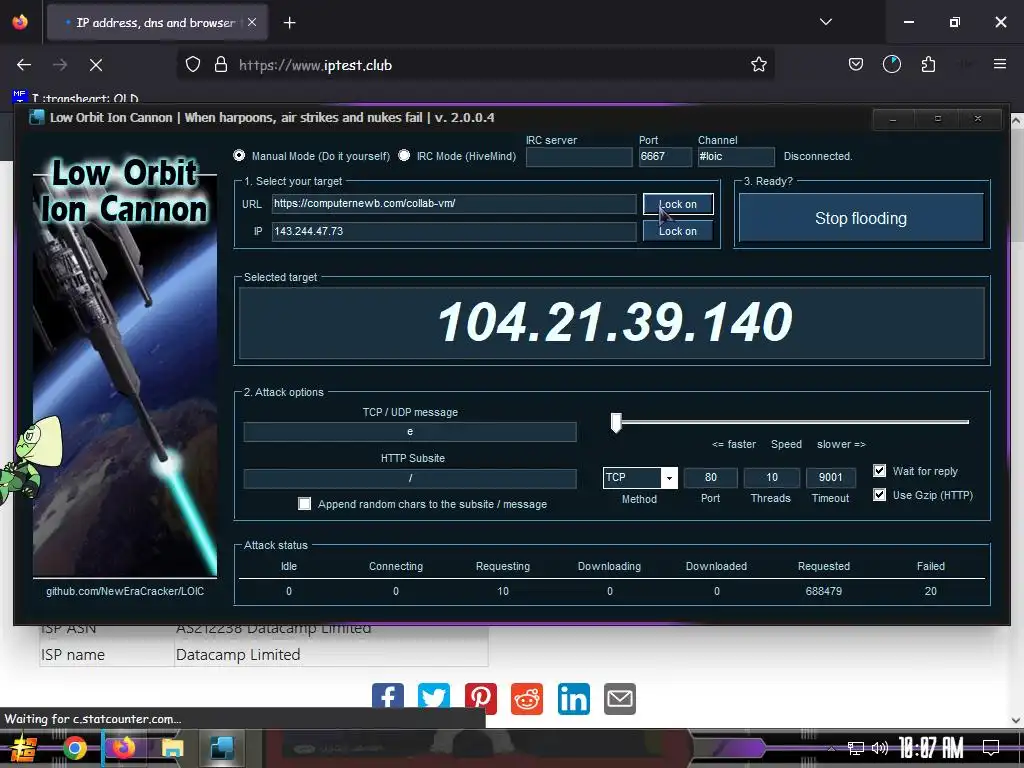Click the Requested count 688479
This screenshot has width=1024, height=768.
[x=824, y=591]
